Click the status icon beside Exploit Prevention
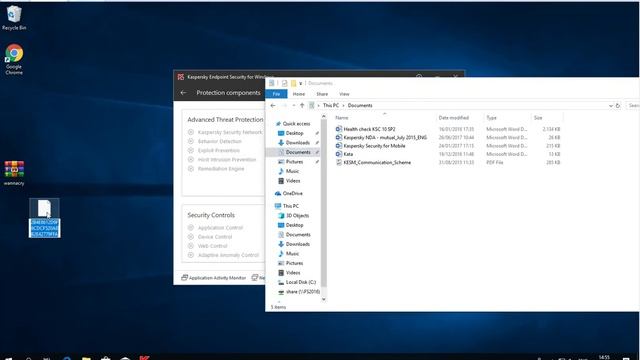This screenshot has height=360, width=640. (x=191, y=150)
